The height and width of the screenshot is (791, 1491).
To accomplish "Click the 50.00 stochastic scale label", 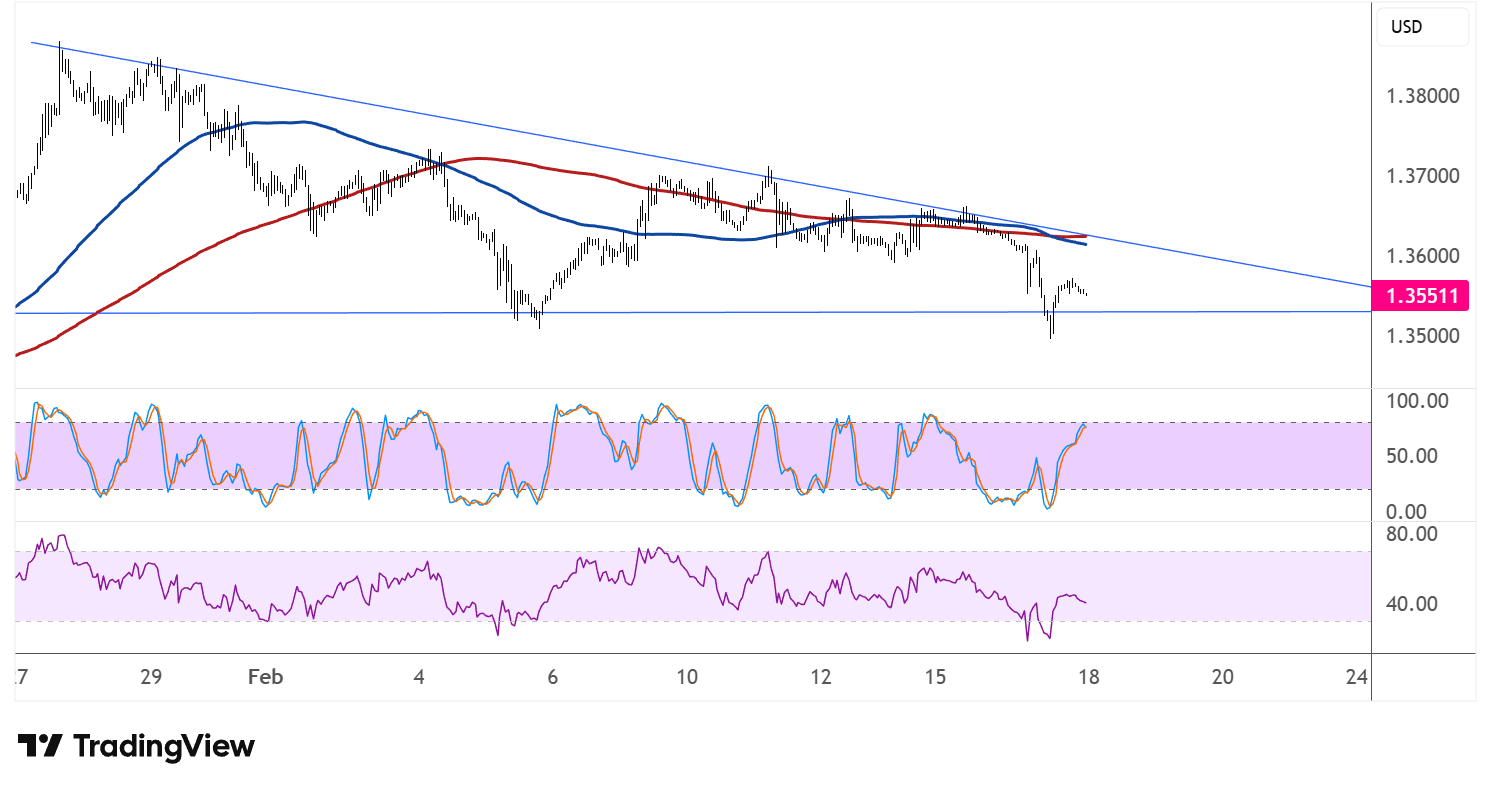I will (1412, 456).
